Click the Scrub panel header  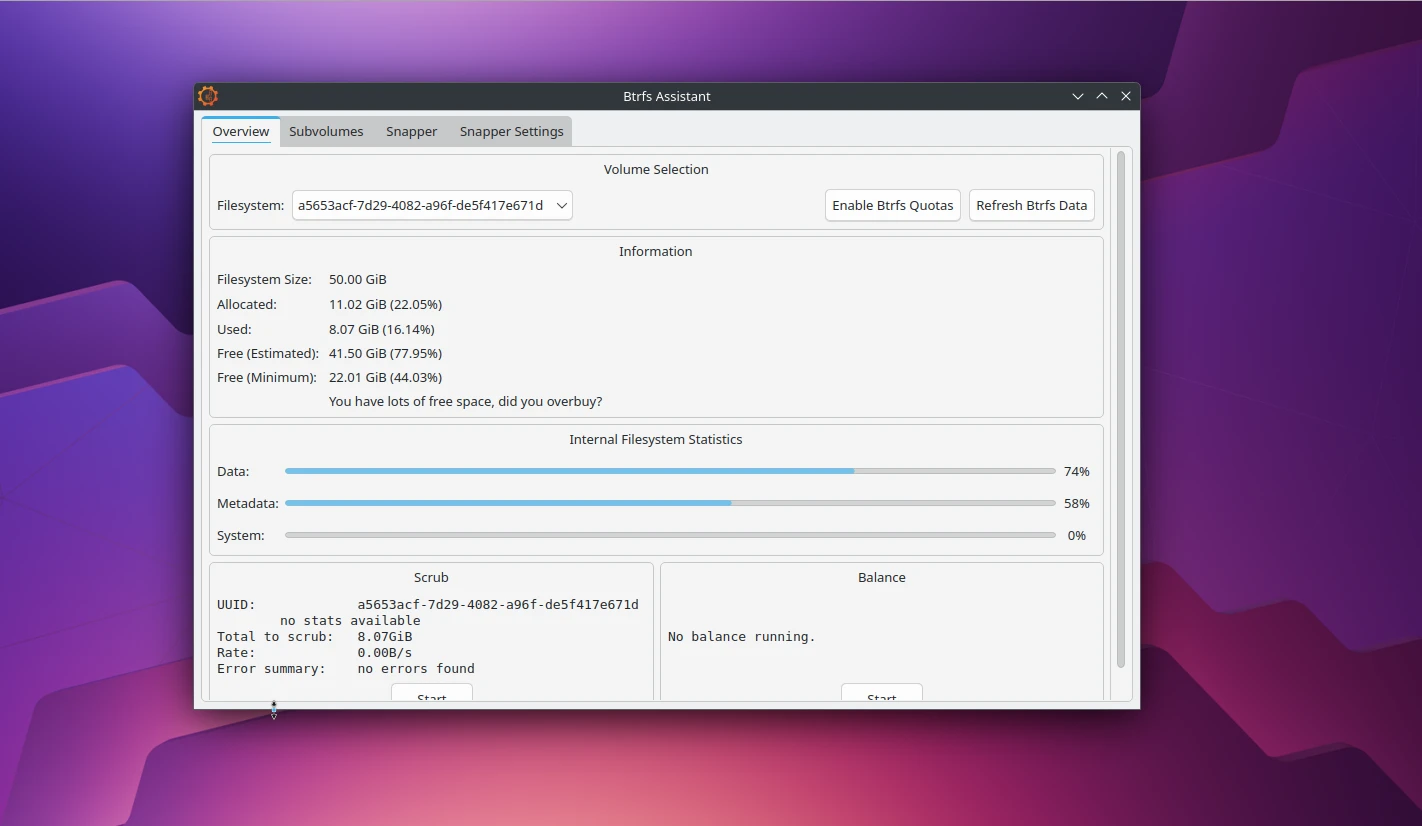click(x=431, y=577)
